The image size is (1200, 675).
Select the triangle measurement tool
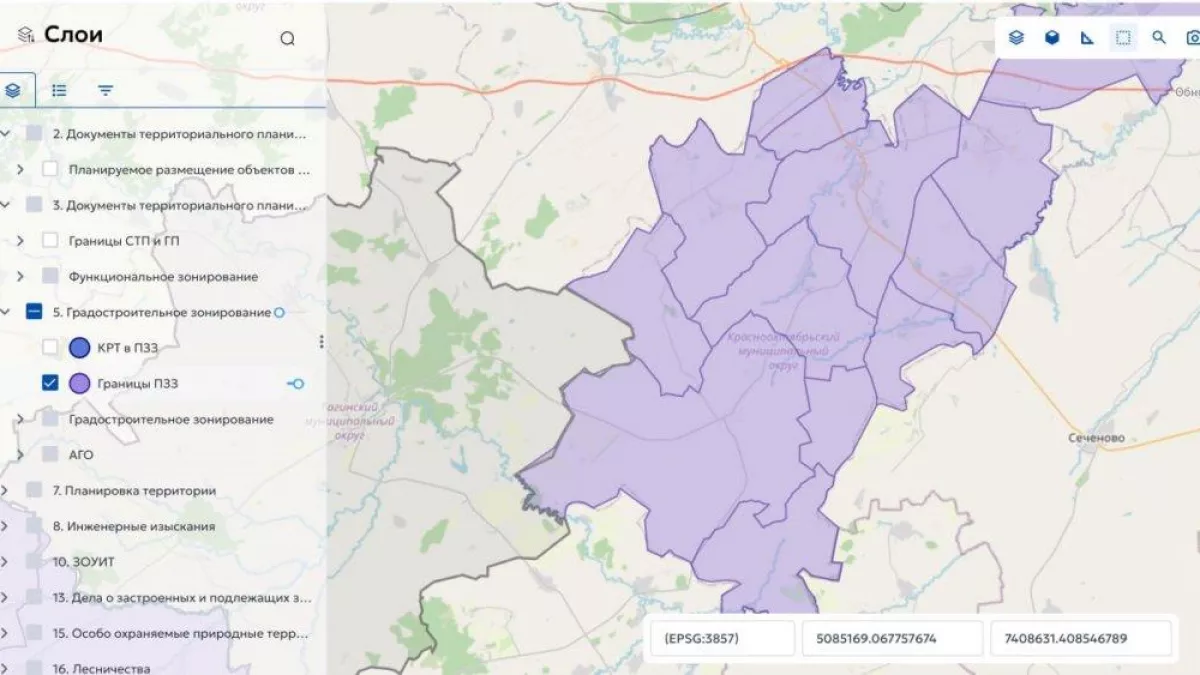(1088, 38)
